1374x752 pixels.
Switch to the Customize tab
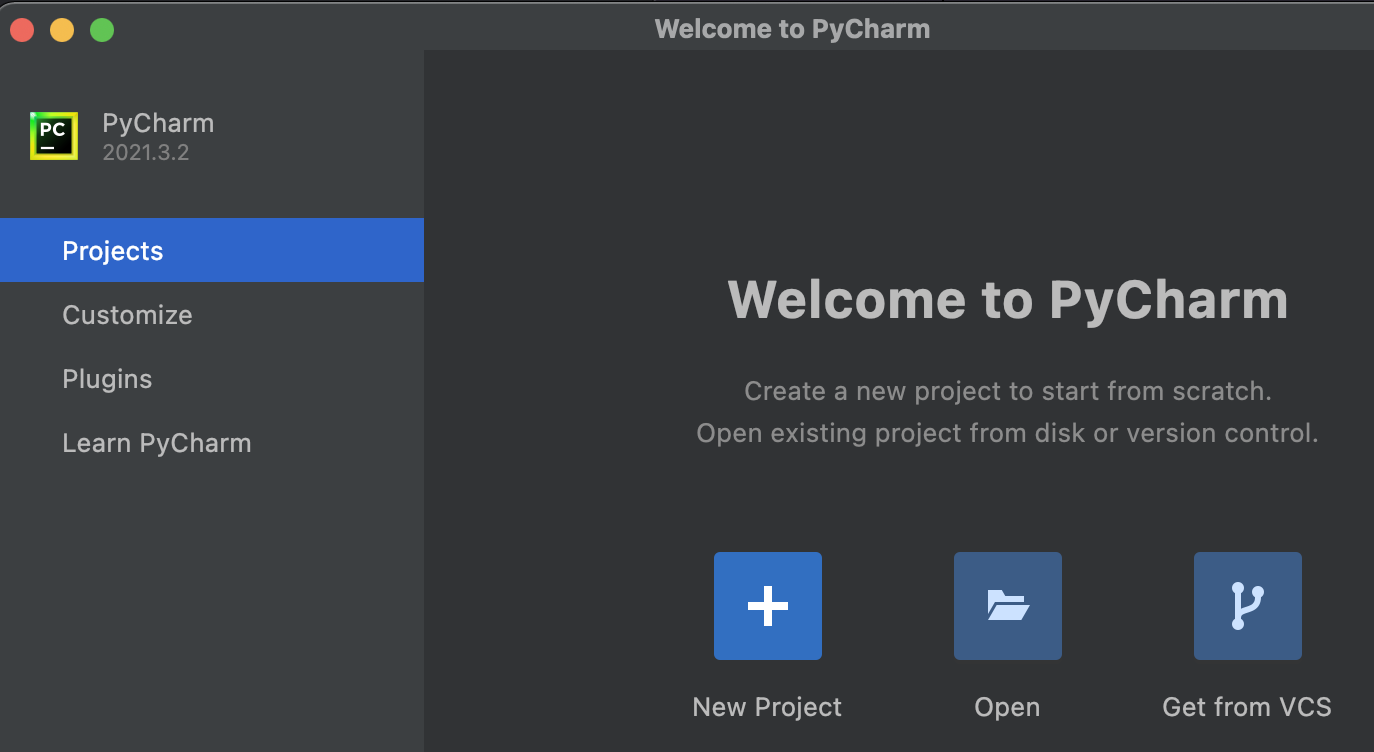pos(212,315)
